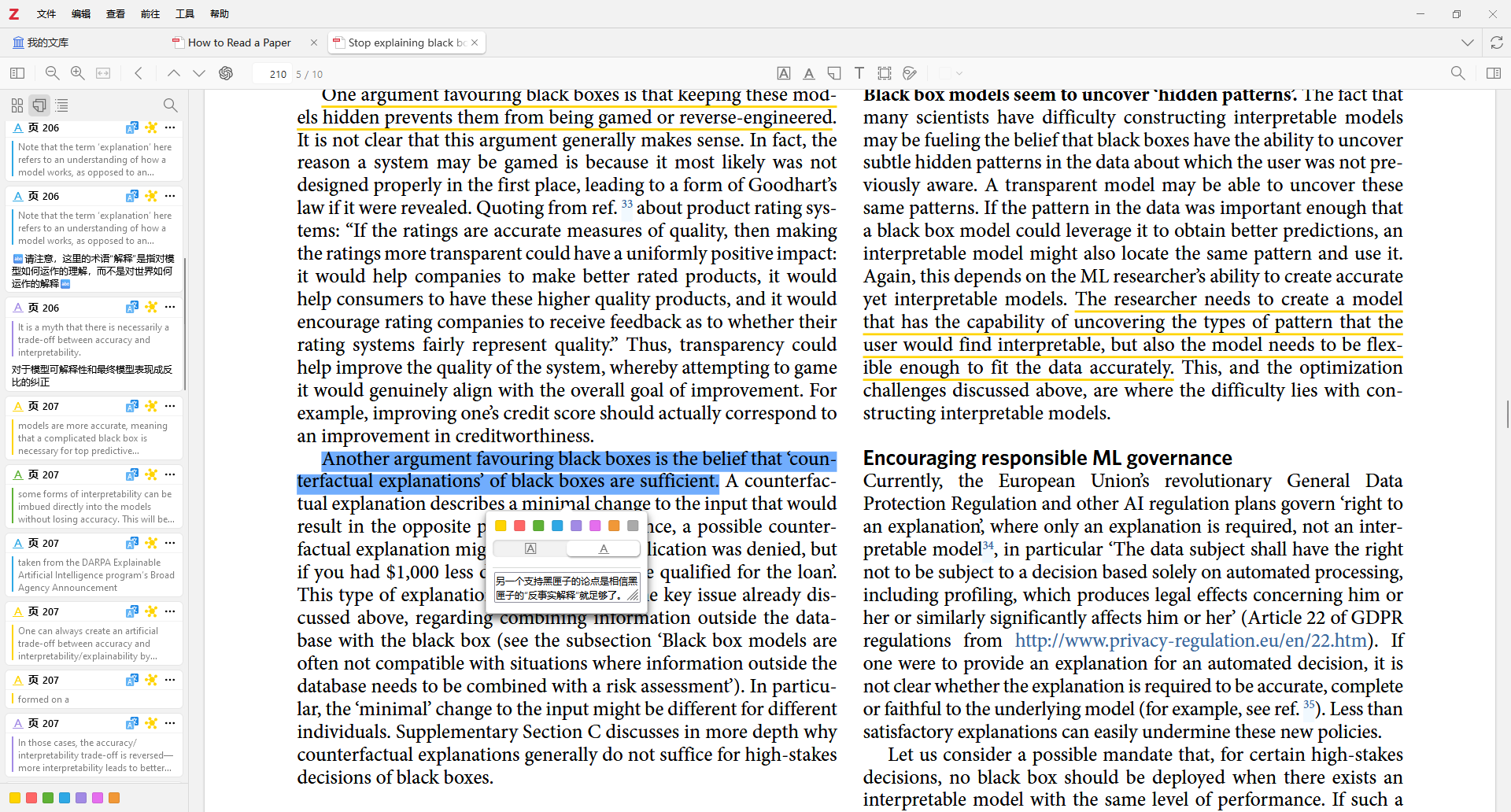Viewport: 1511px width, 812px height.
Task: Pick green color in annotation popup
Action: click(538, 526)
